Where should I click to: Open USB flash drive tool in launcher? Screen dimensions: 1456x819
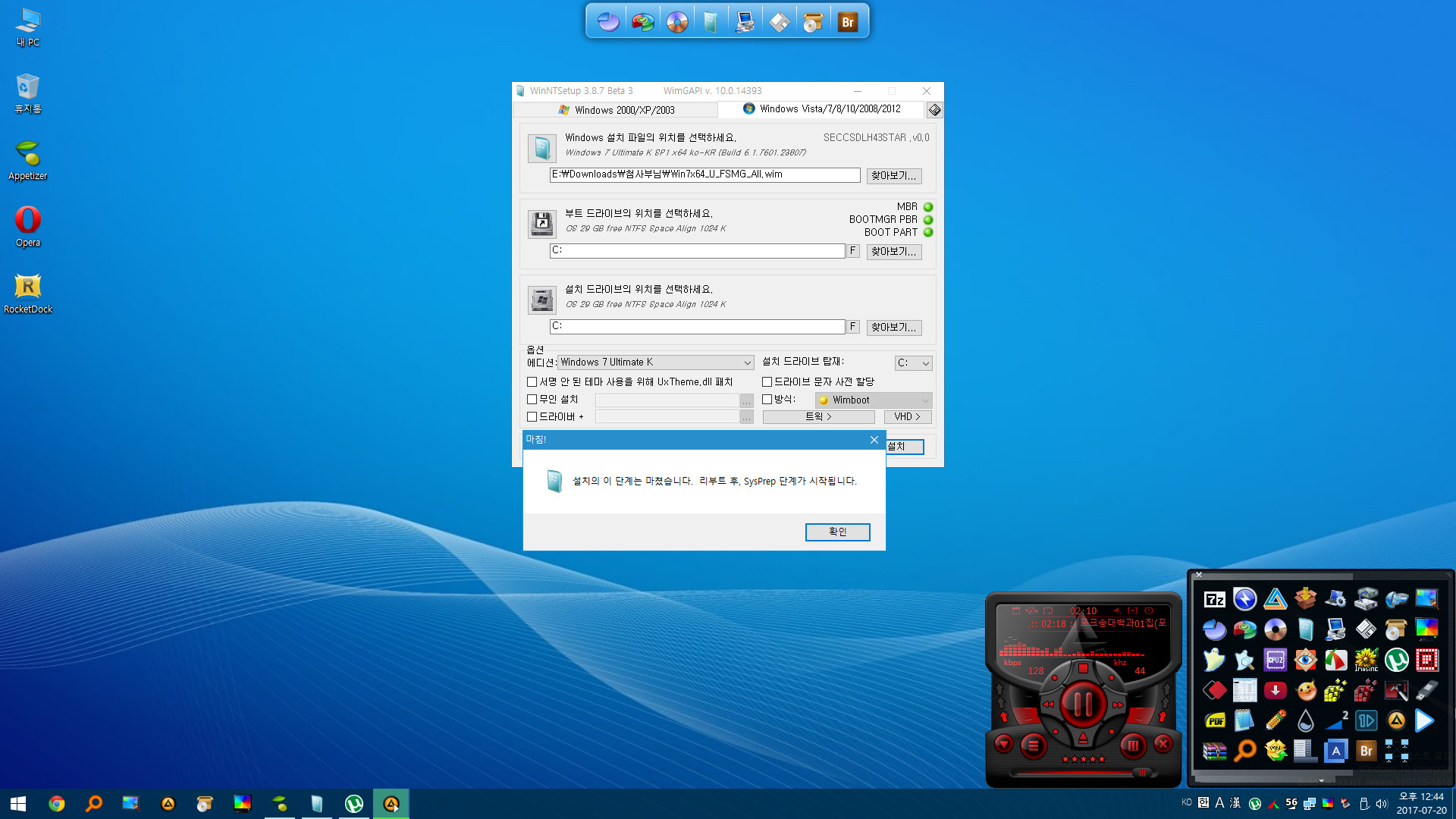pyautogui.click(x=1426, y=690)
